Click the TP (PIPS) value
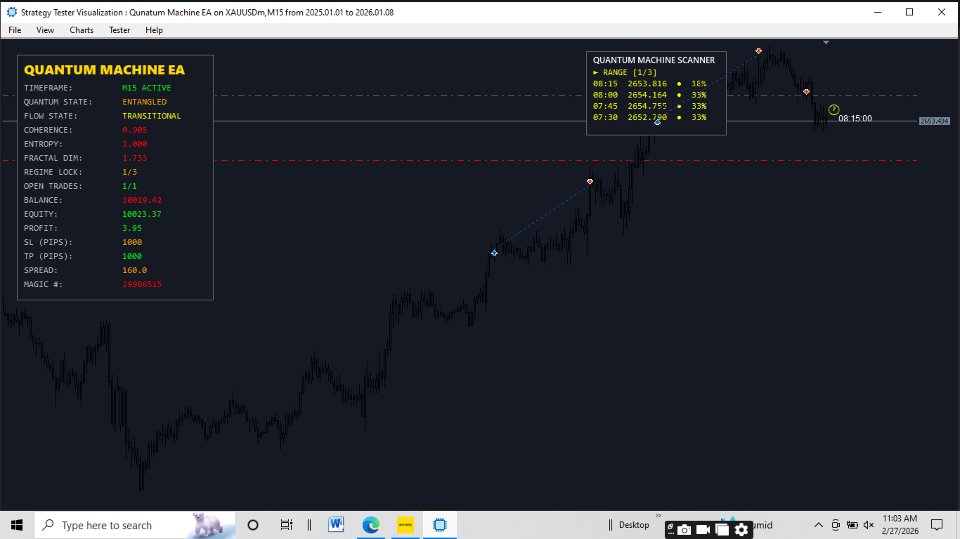The width and height of the screenshot is (960, 539). (132, 256)
